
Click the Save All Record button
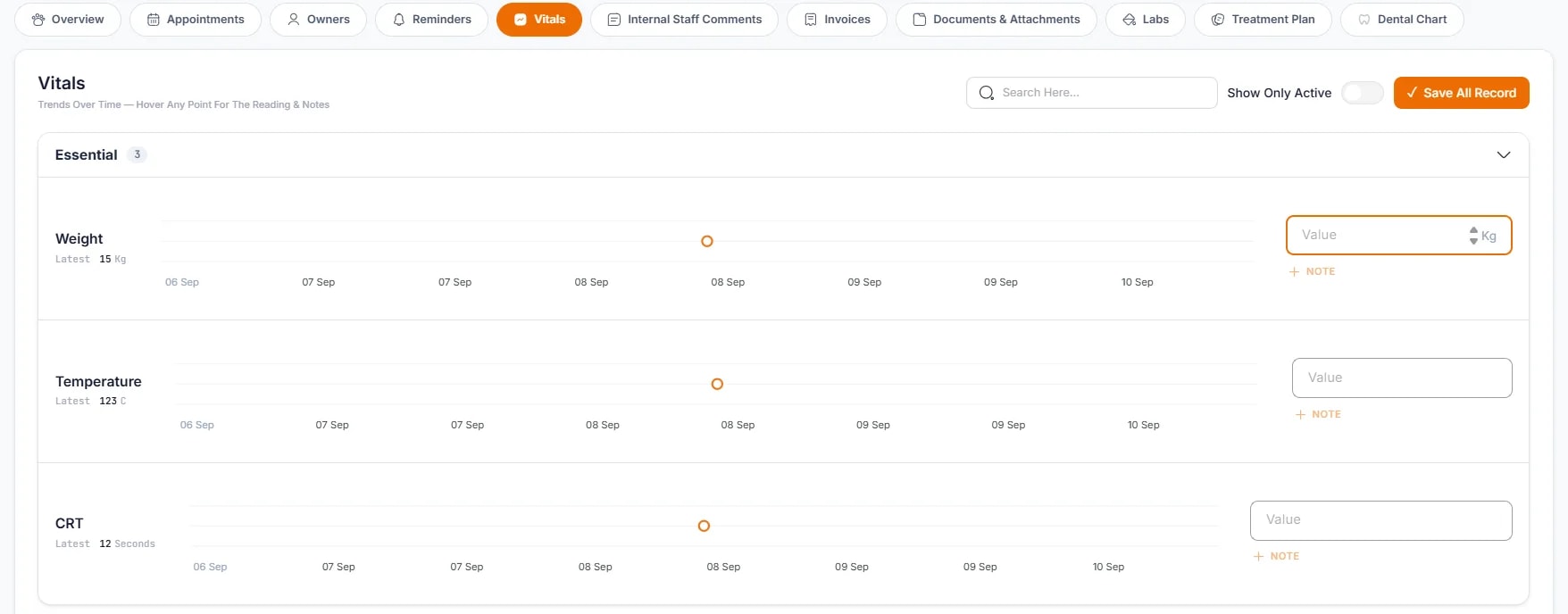(1461, 93)
